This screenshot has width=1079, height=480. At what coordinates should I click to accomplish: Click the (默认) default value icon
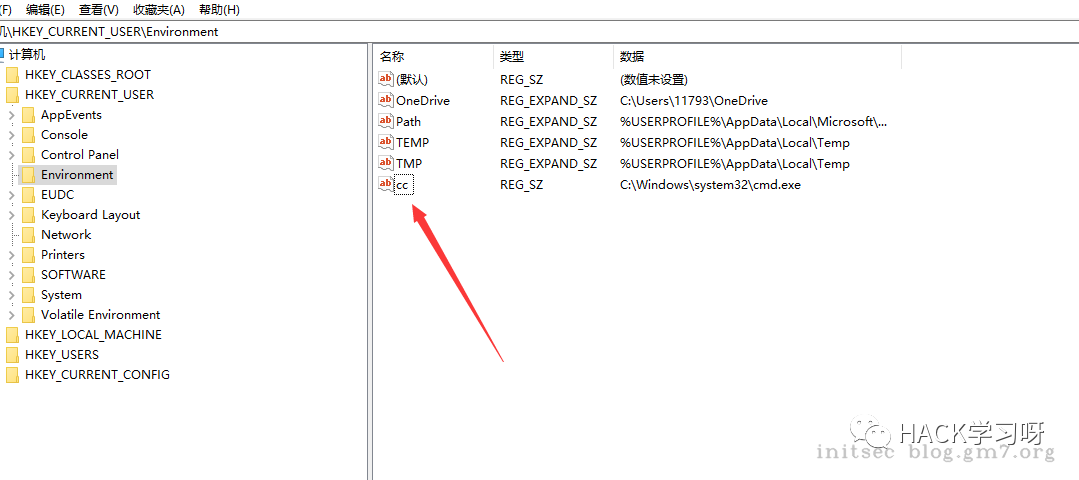(386, 79)
